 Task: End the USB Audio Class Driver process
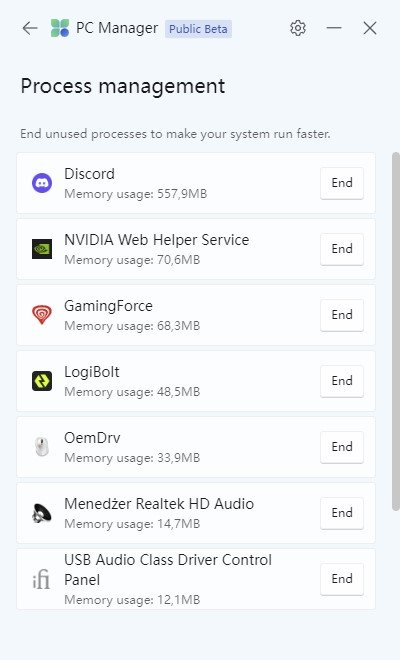pos(342,579)
